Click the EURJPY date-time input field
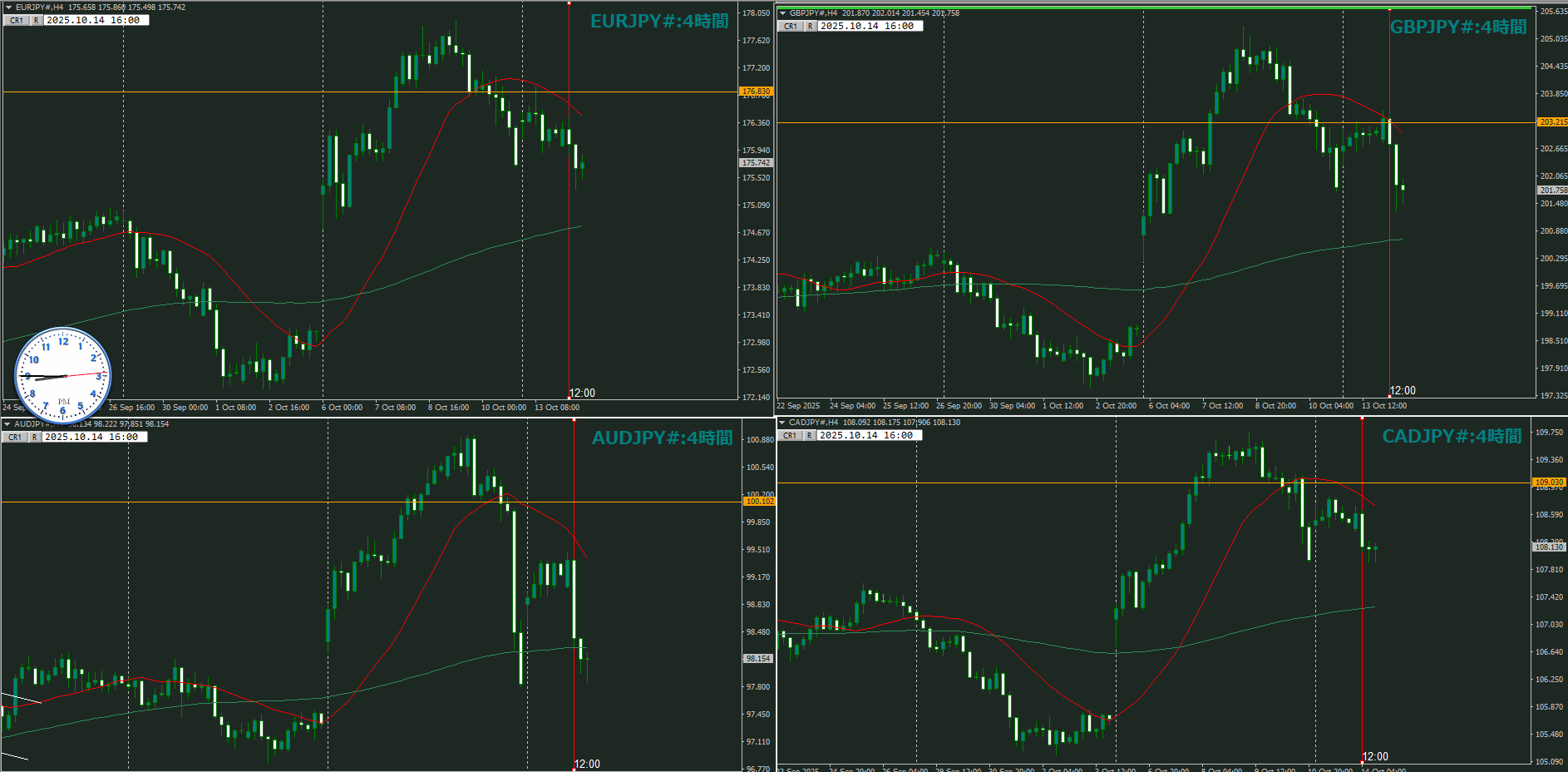 click(x=95, y=21)
